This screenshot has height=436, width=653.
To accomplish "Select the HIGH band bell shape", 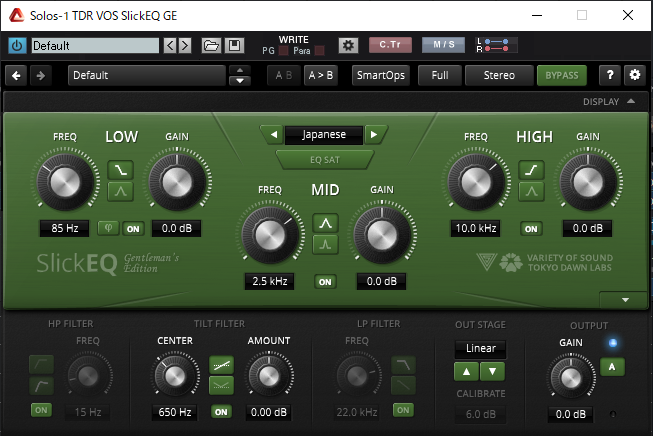I will [531, 191].
